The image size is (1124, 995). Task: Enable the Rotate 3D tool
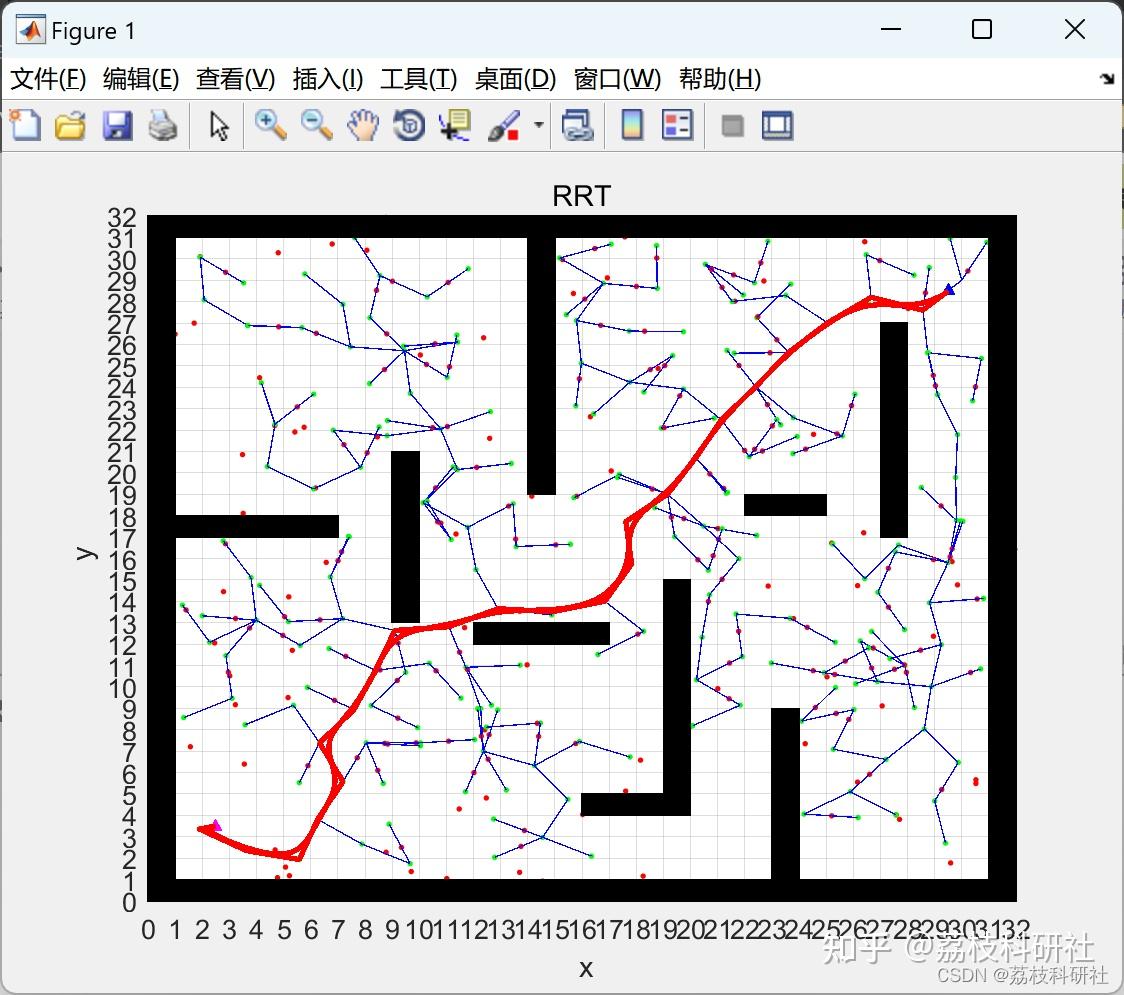click(x=409, y=125)
